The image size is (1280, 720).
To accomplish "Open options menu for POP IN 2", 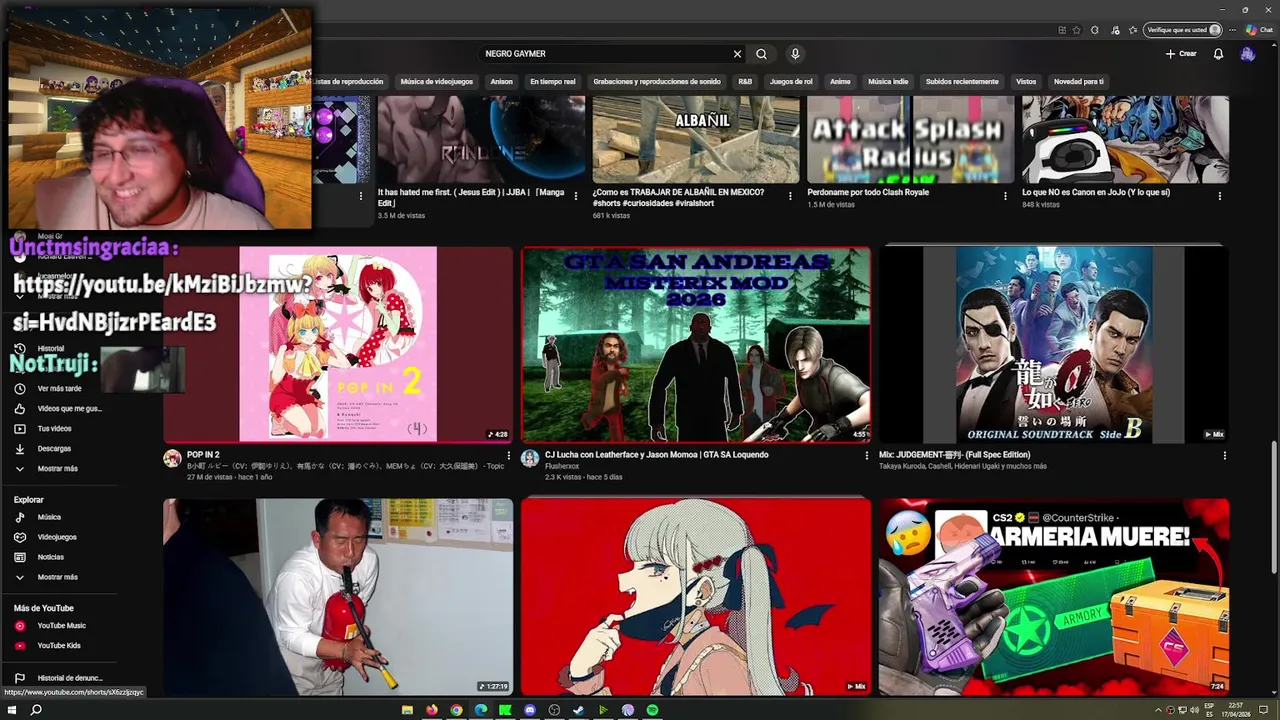I will (509, 456).
